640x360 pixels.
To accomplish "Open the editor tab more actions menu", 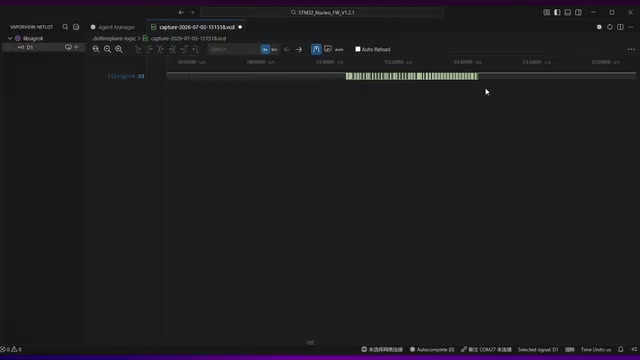I will (x=631, y=27).
